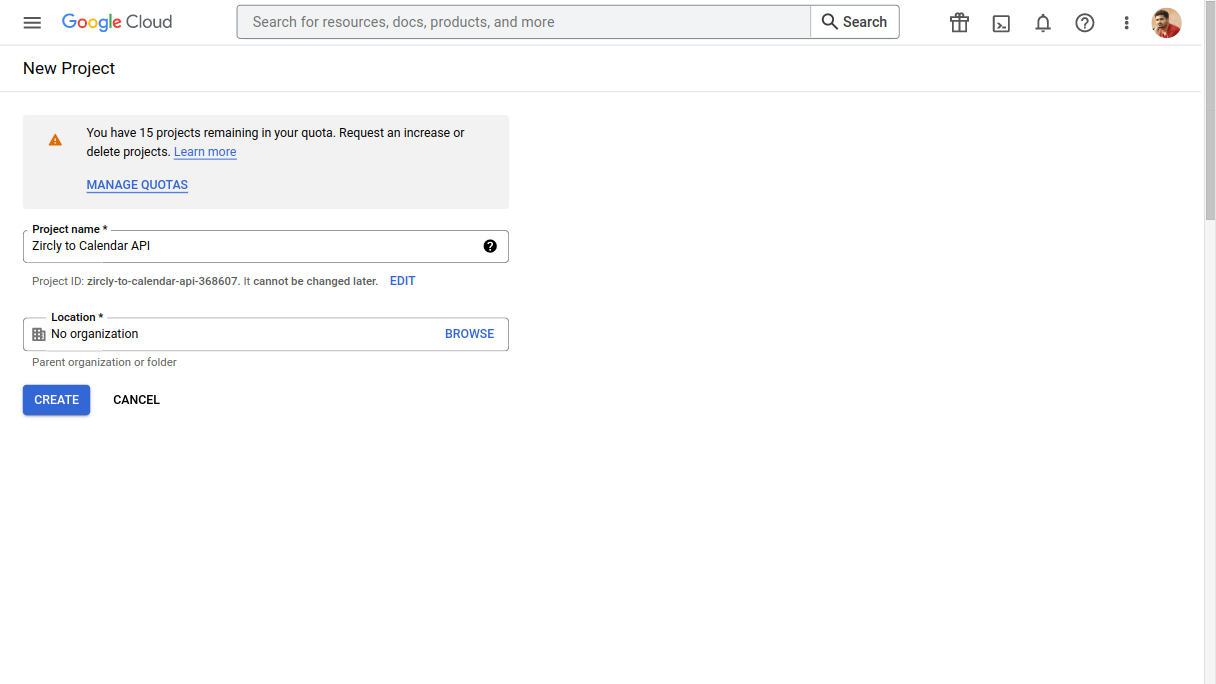Open the MANAGE QUOTAS link
Screen dimensions: 1216x684
pos(137,185)
